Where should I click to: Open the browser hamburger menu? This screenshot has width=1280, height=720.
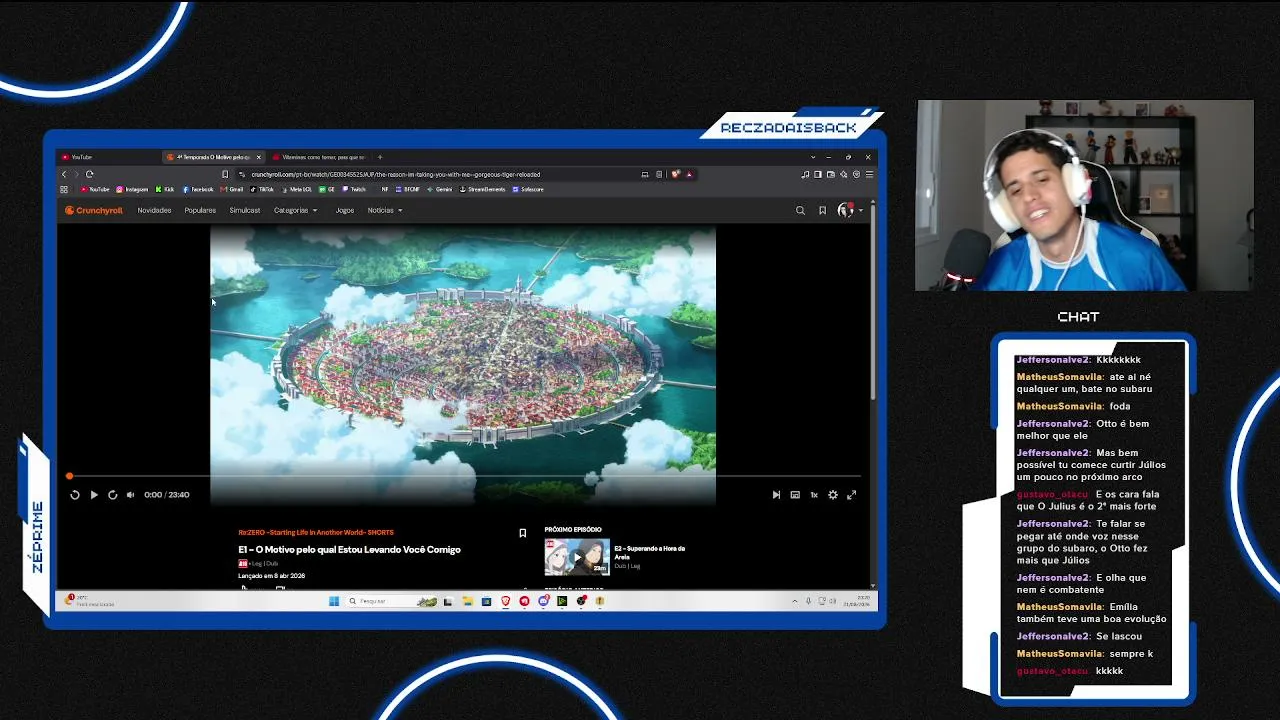[869, 174]
